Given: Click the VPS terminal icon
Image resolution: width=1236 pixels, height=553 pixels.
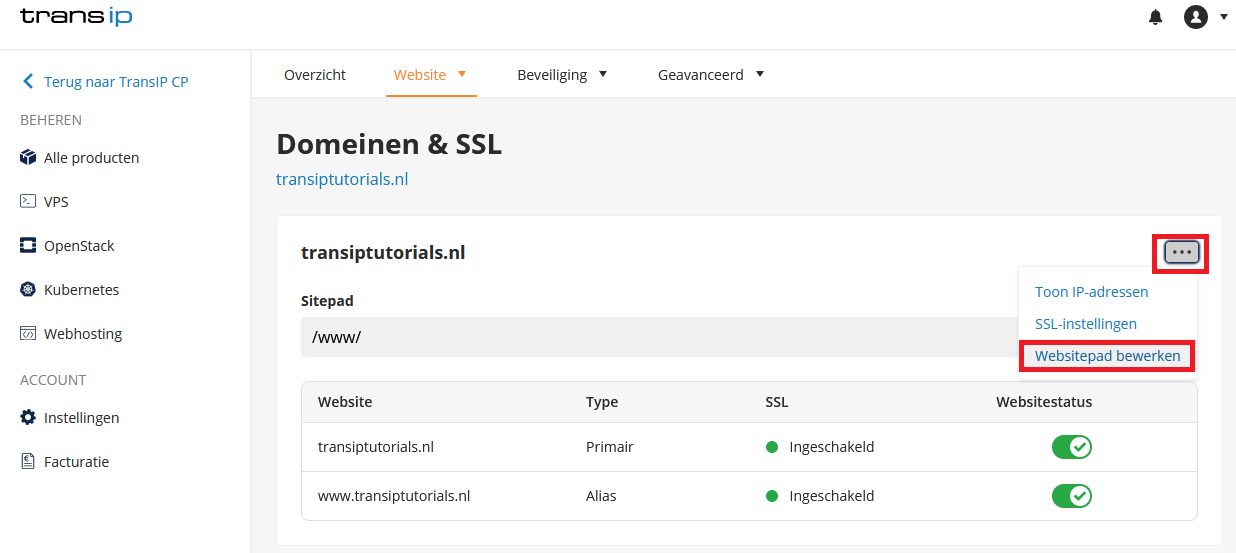Looking at the screenshot, I should (x=28, y=202).
